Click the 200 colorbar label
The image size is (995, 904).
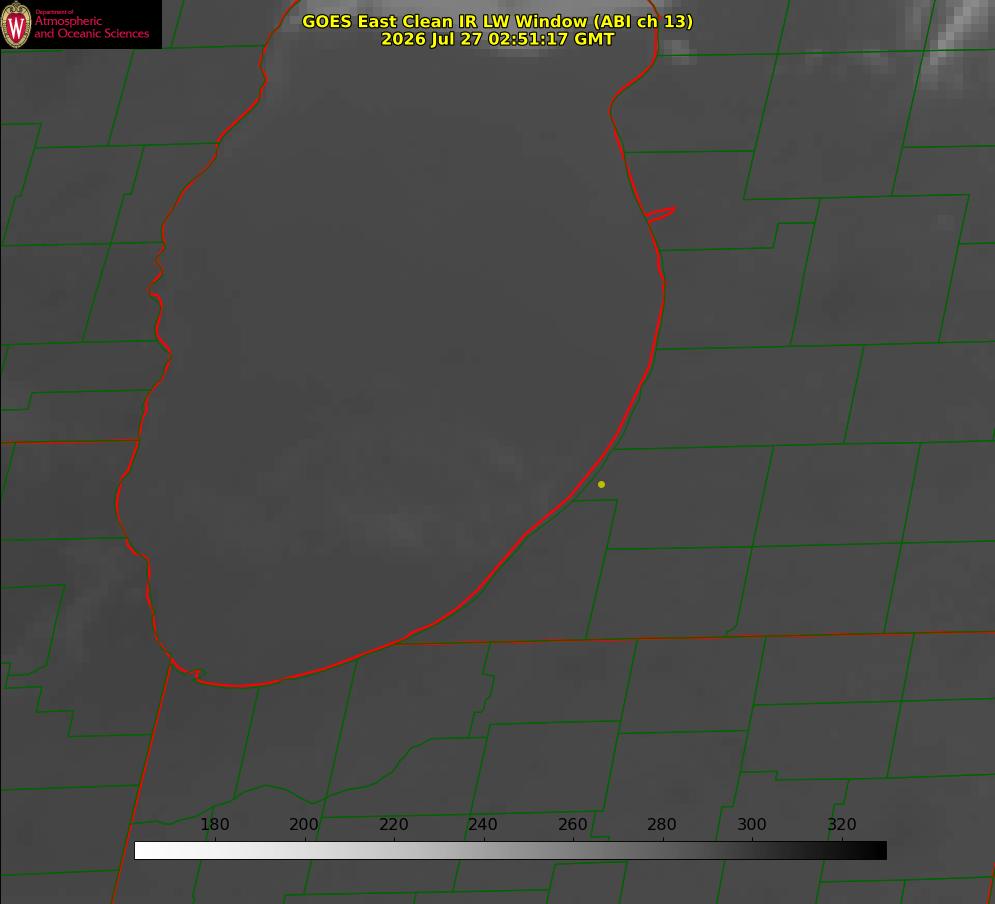coord(304,824)
